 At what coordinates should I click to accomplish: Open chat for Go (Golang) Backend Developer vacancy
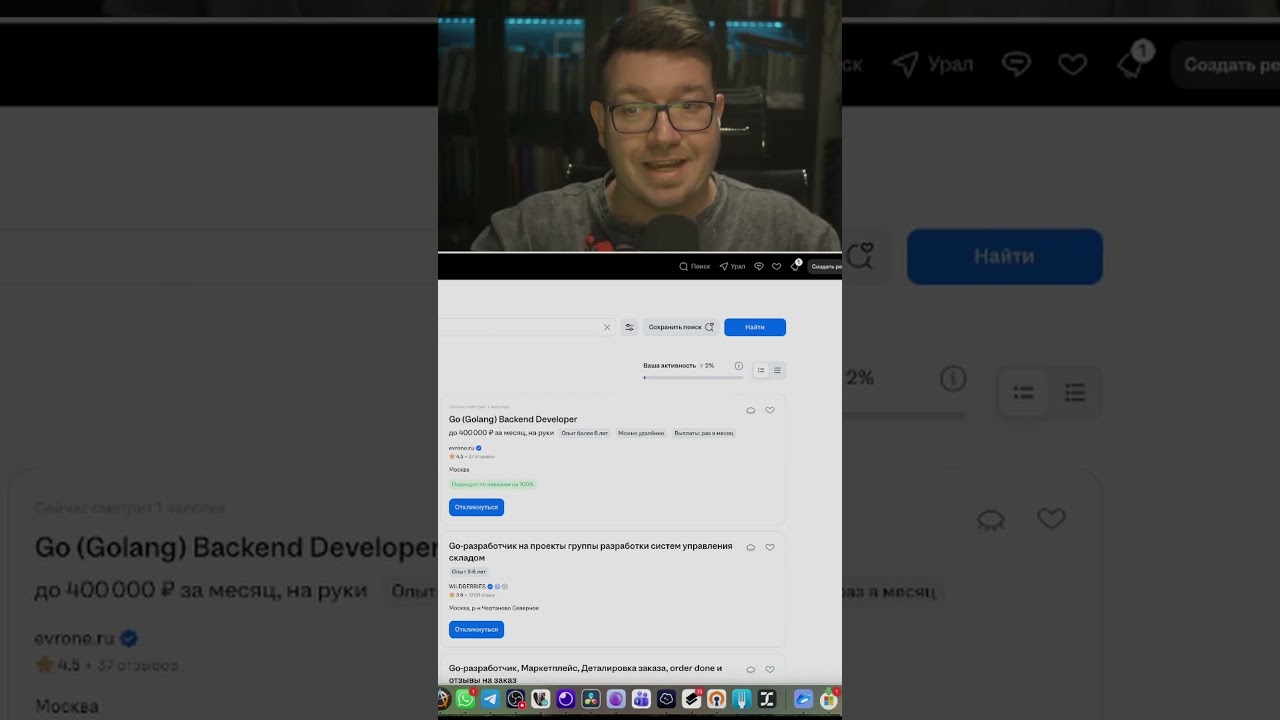tap(751, 410)
